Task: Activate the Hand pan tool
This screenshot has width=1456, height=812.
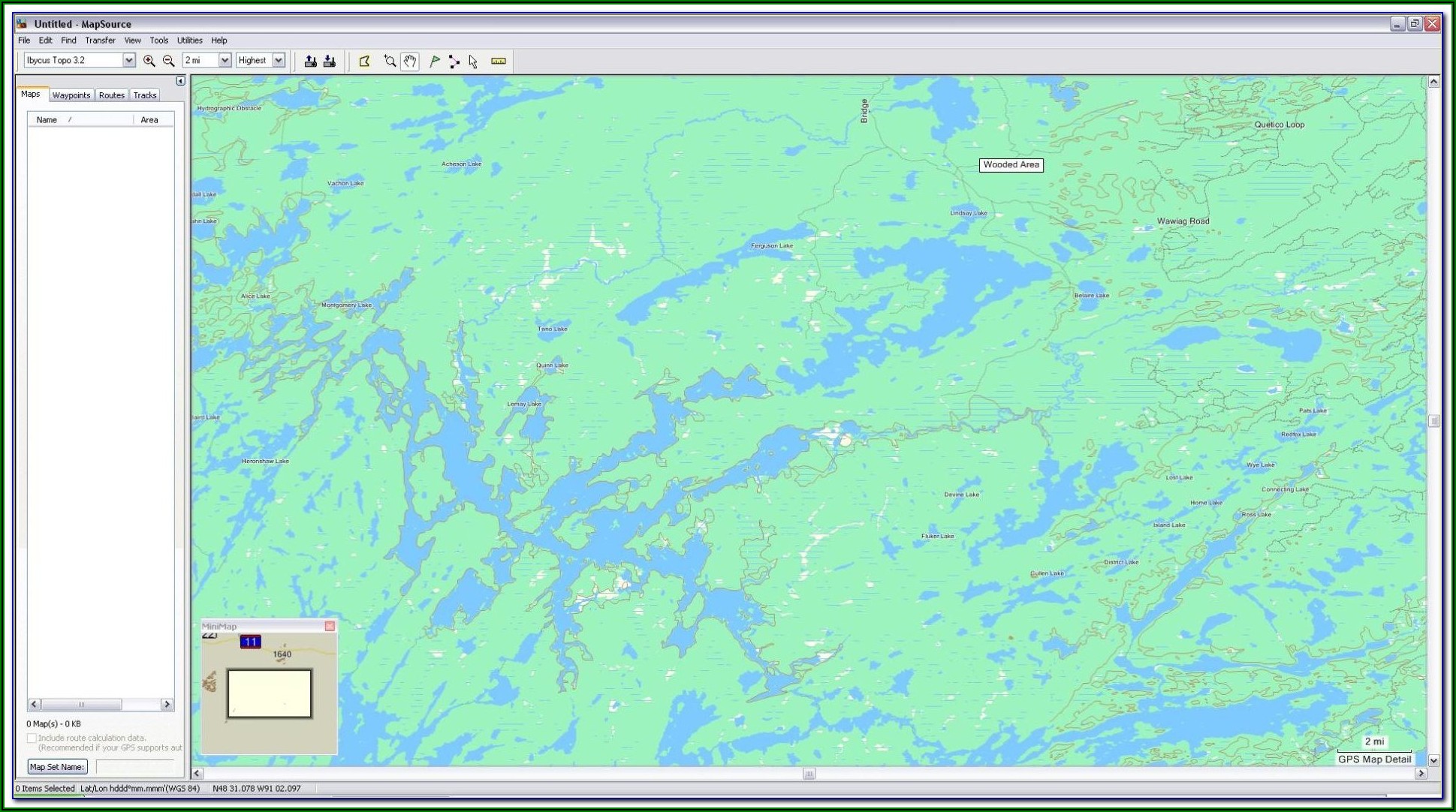Action: (x=409, y=61)
